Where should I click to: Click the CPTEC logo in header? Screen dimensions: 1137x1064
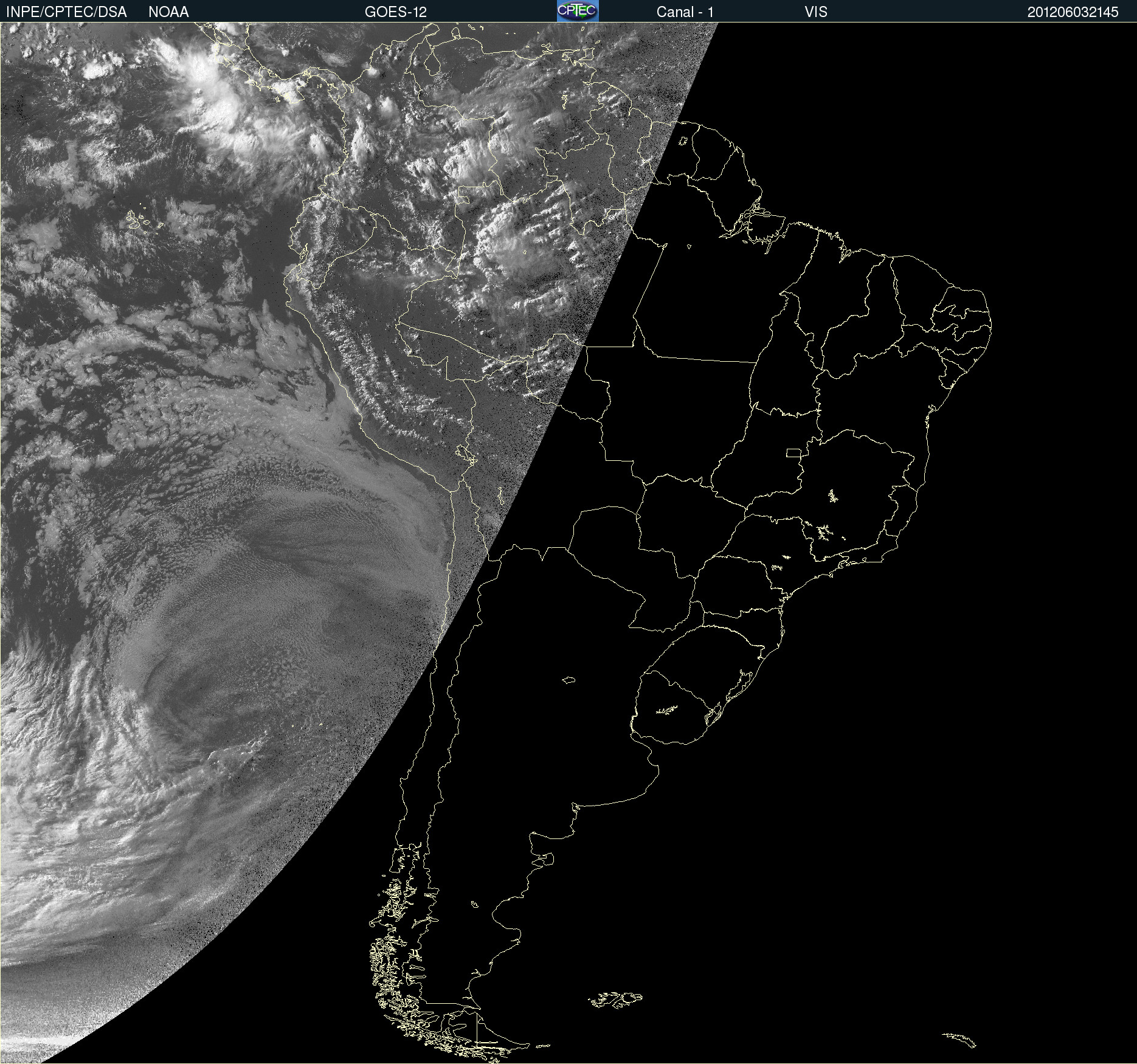(578, 11)
